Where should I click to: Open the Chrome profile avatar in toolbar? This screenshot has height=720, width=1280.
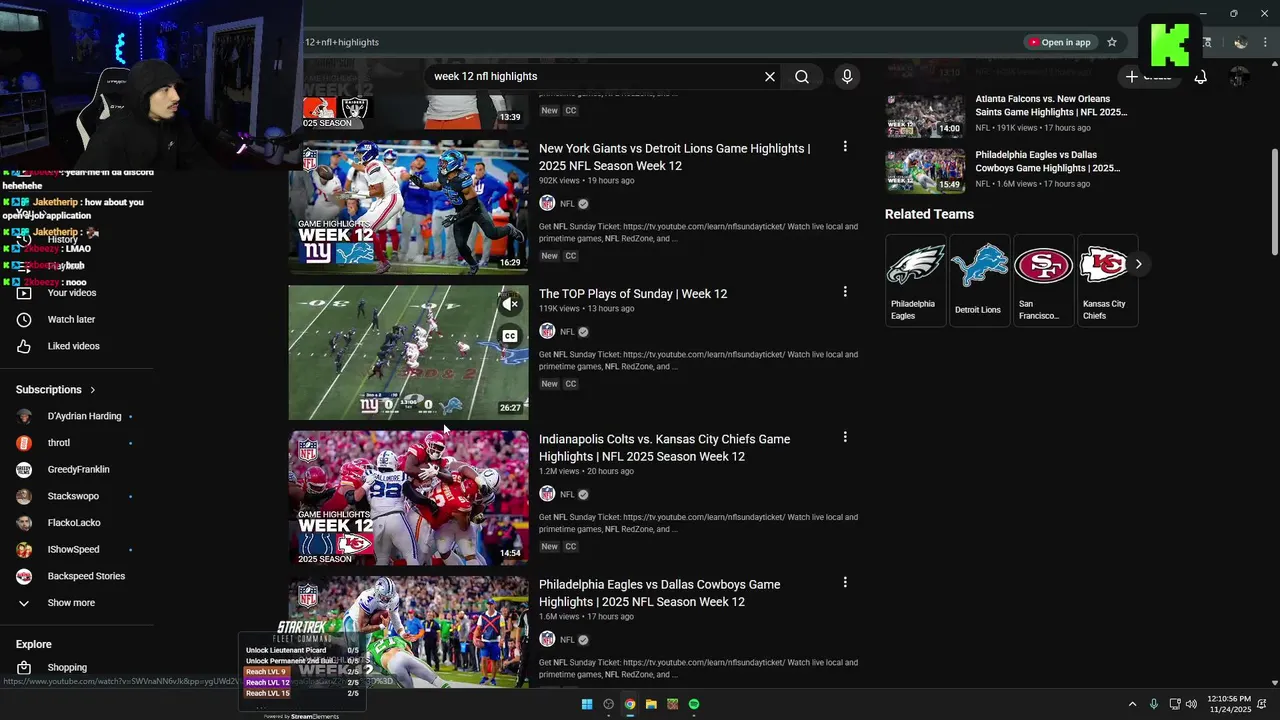1241,42
